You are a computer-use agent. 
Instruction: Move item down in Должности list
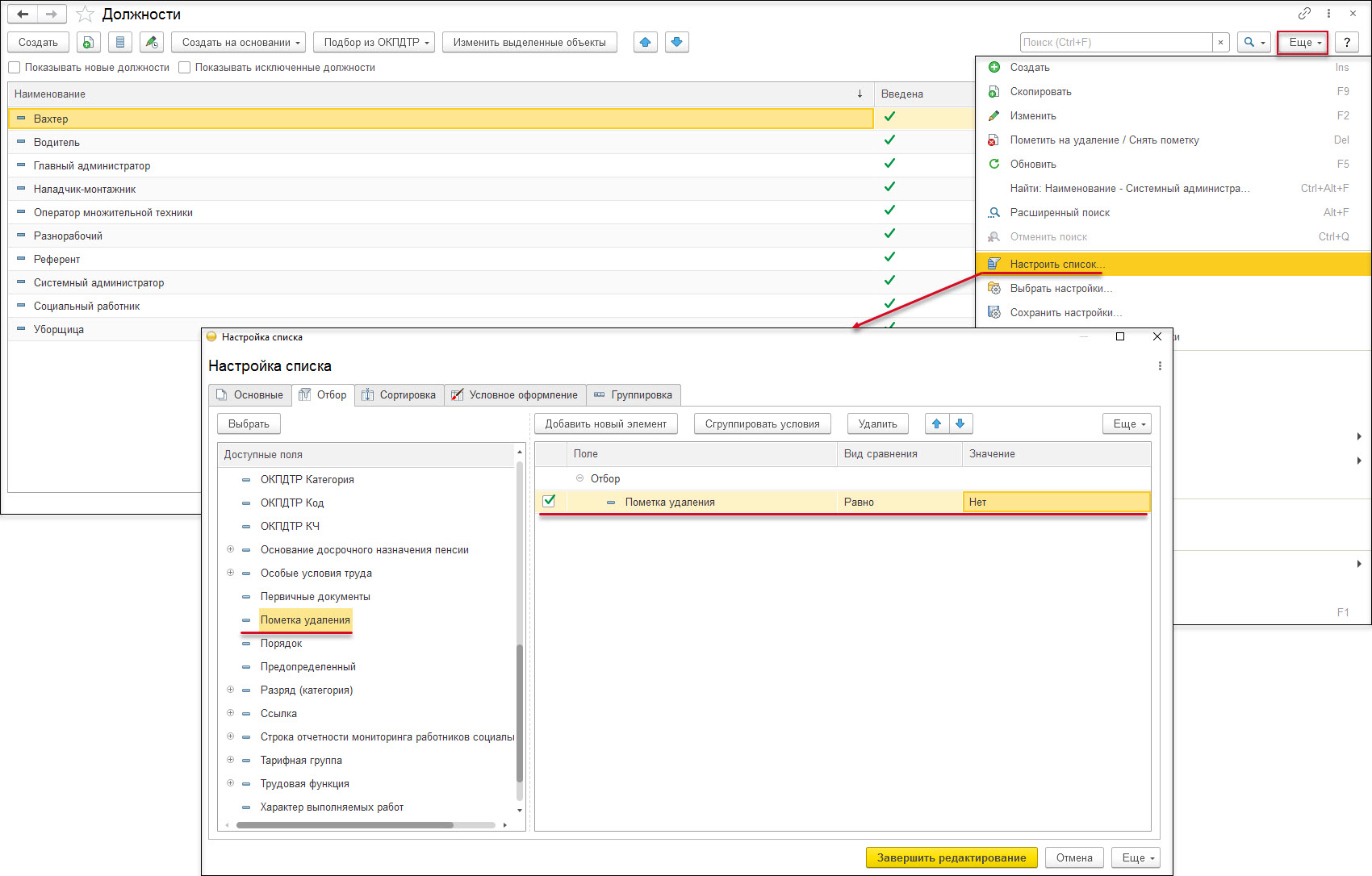point(677,42)
